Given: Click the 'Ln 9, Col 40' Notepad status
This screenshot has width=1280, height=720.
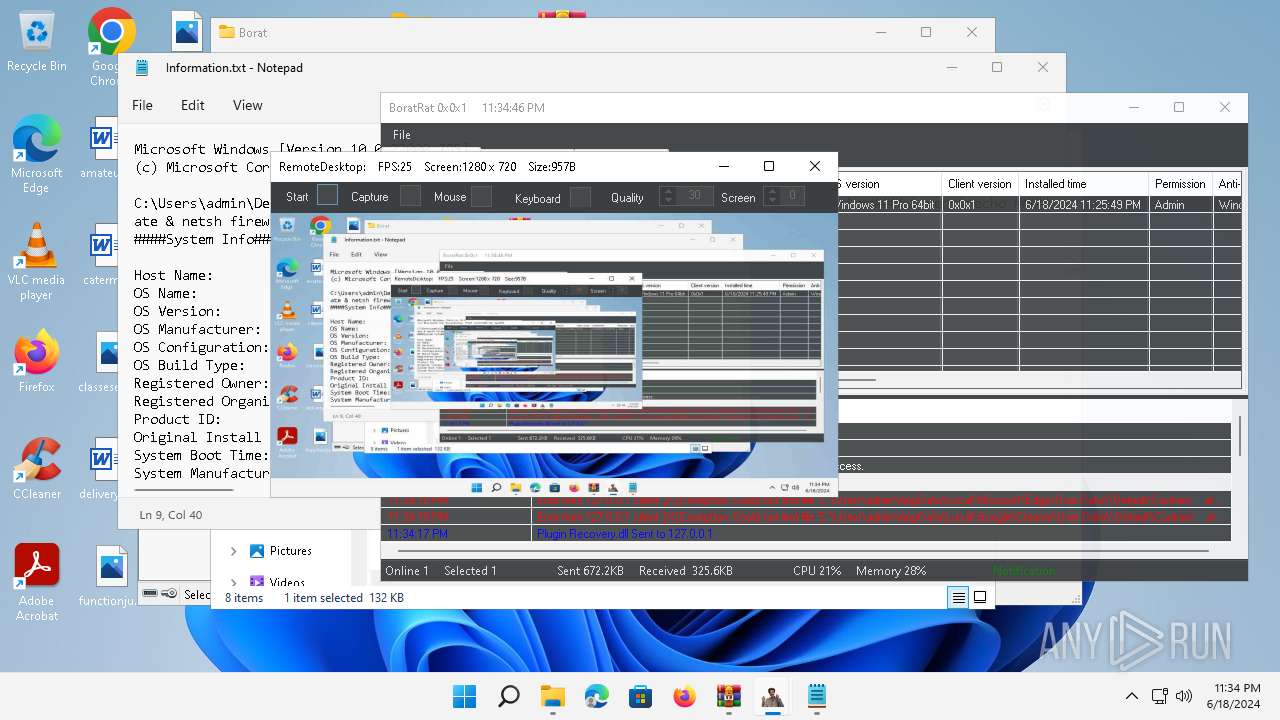Looking at the screenshot, I should [171, 515].
